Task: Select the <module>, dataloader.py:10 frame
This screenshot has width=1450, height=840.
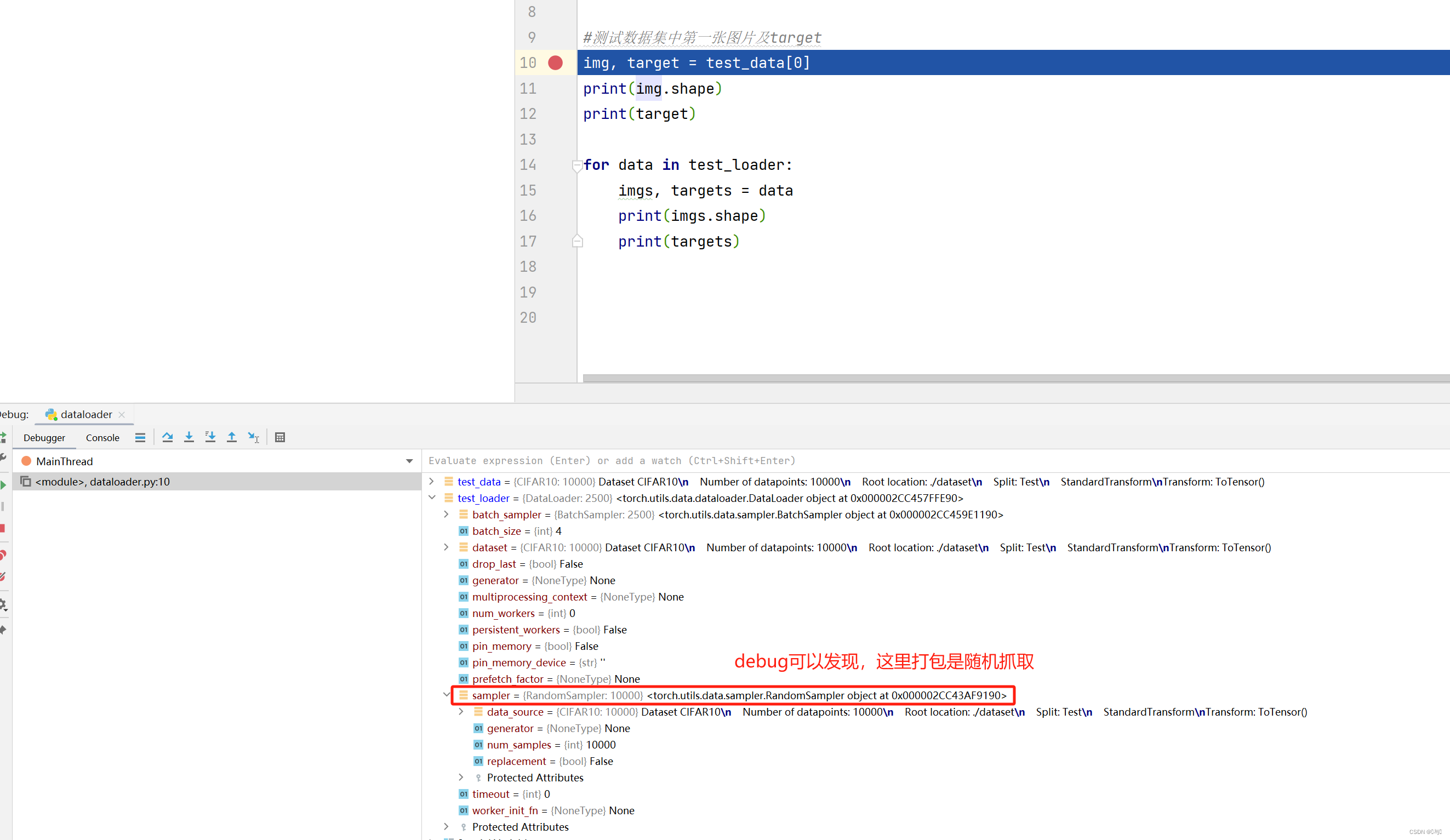Action: point(102,482)
